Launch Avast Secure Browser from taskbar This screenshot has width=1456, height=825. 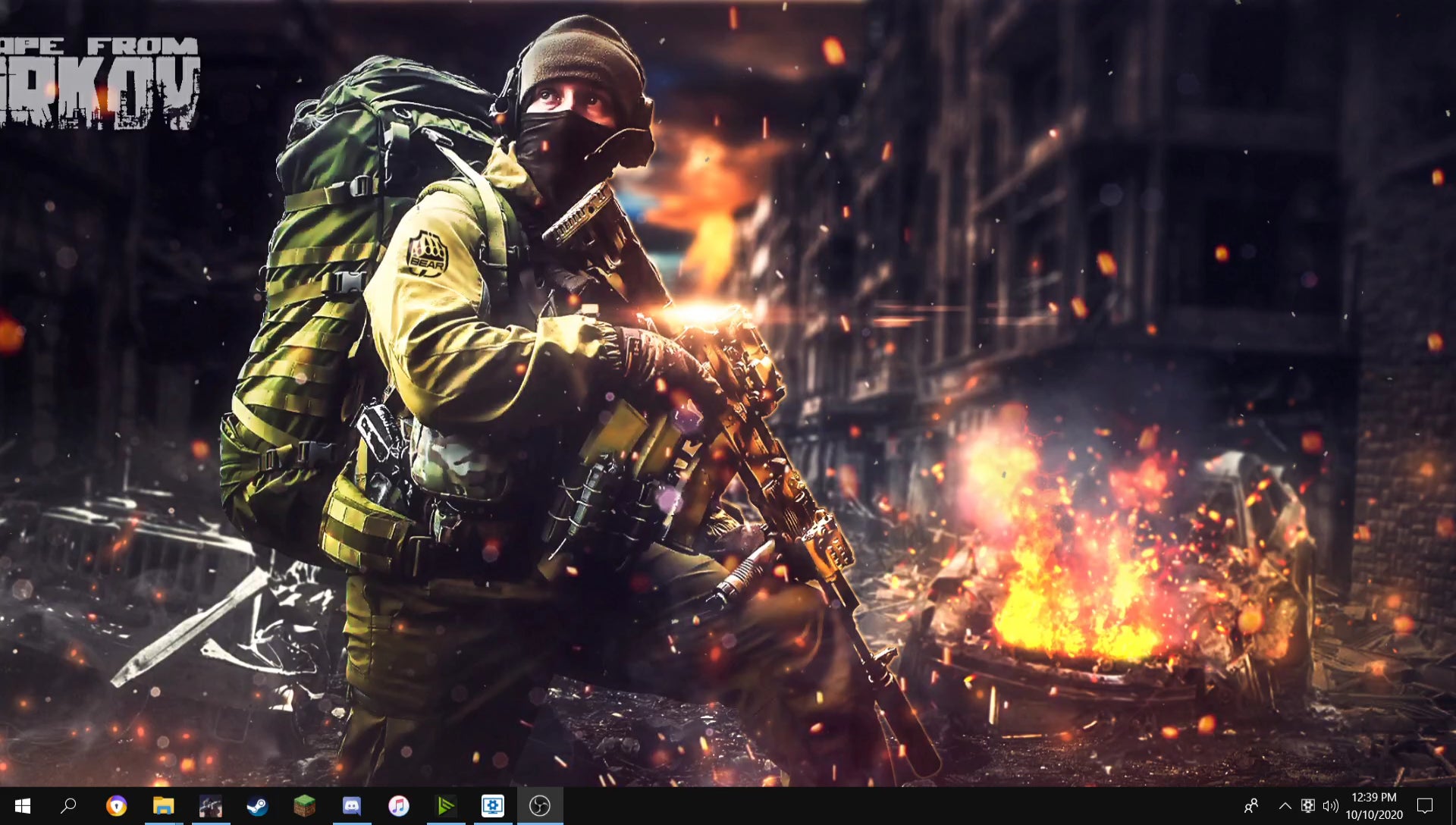116,806
